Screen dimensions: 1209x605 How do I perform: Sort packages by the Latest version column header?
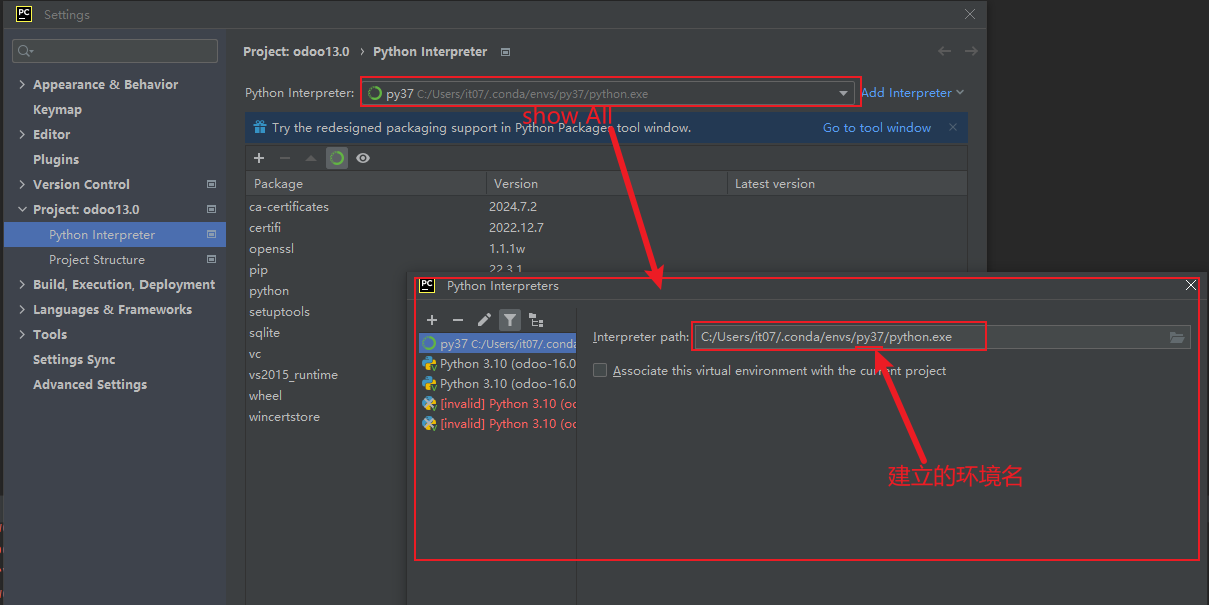pyautogui.click(x=847, y=183)
